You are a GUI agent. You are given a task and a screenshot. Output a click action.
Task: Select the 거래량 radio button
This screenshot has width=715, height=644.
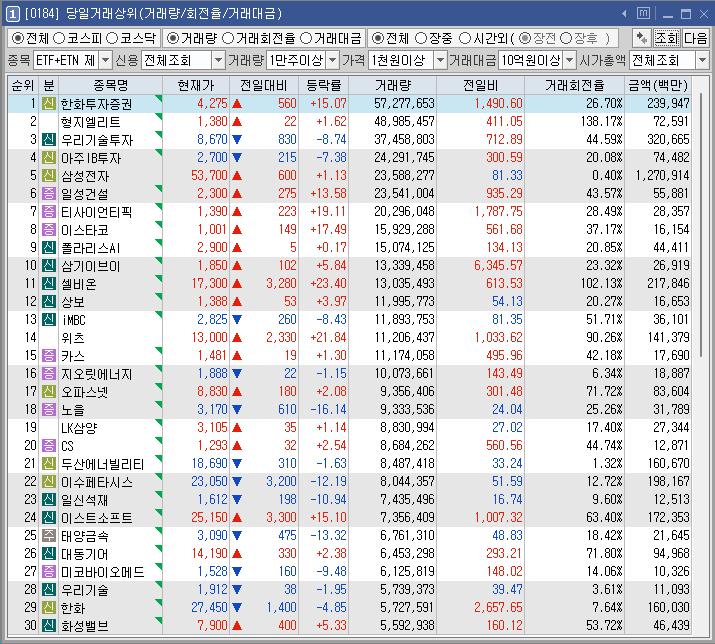(x=173, y=38)
